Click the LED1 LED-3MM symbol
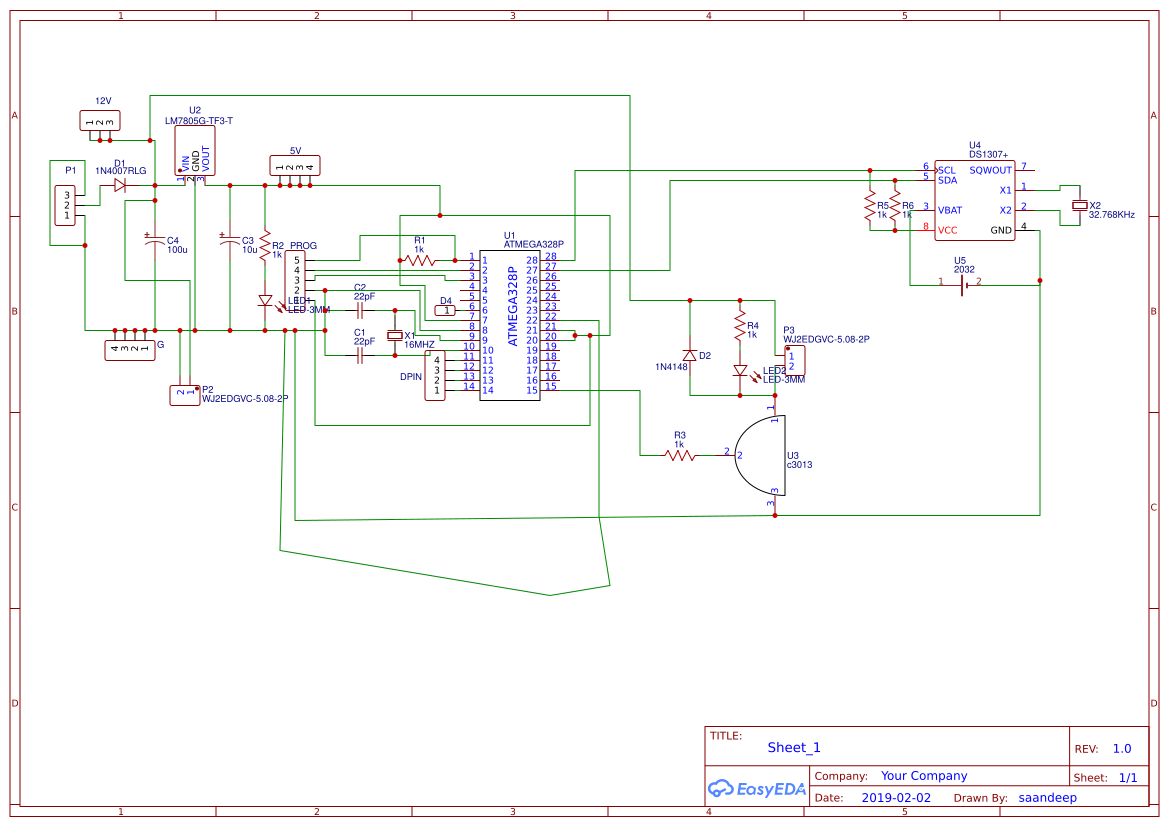Viewport: 1169px width, 827px height. [263, 300]
